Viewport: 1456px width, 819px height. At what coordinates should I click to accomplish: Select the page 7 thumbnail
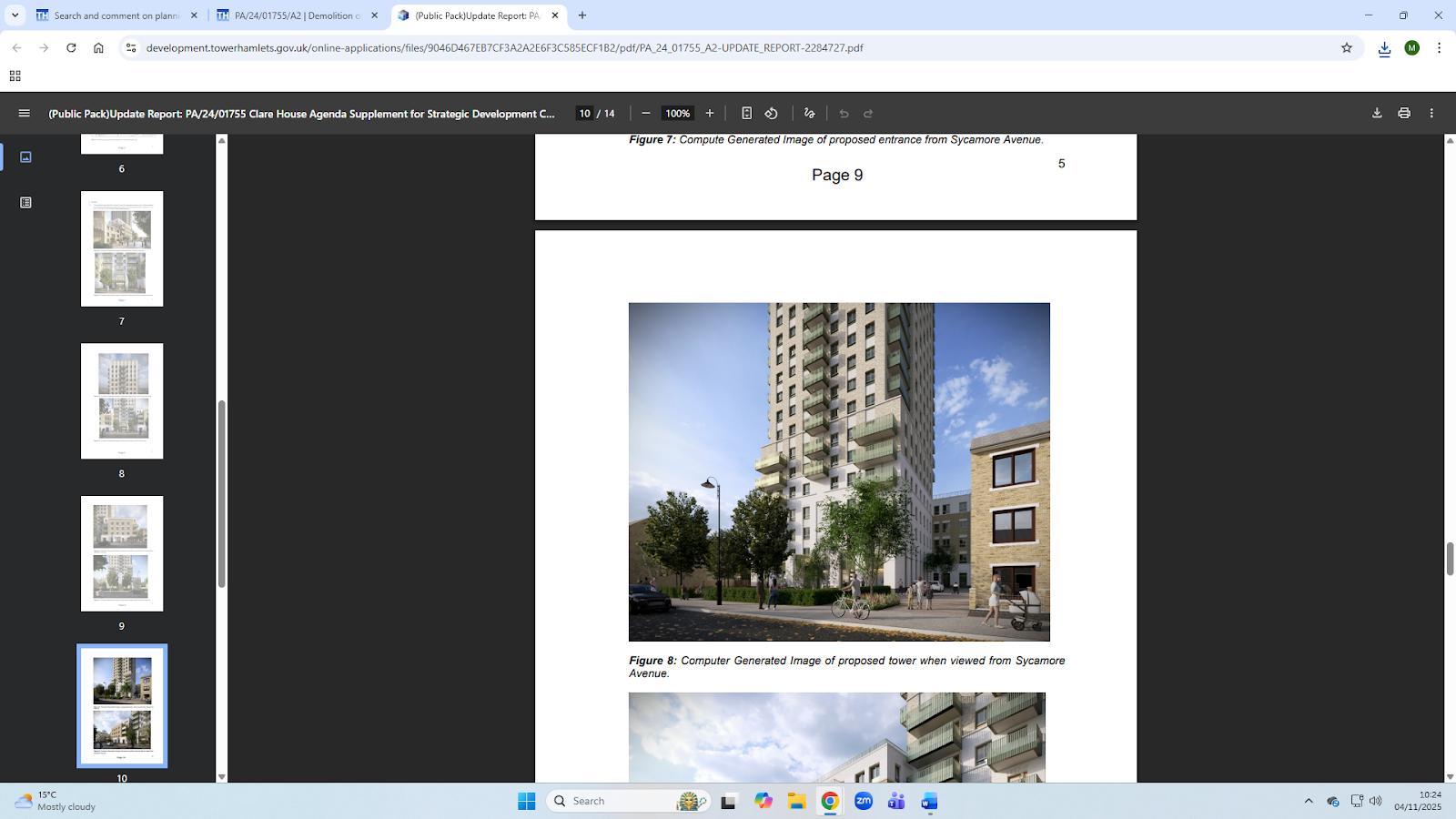point(122,248)
